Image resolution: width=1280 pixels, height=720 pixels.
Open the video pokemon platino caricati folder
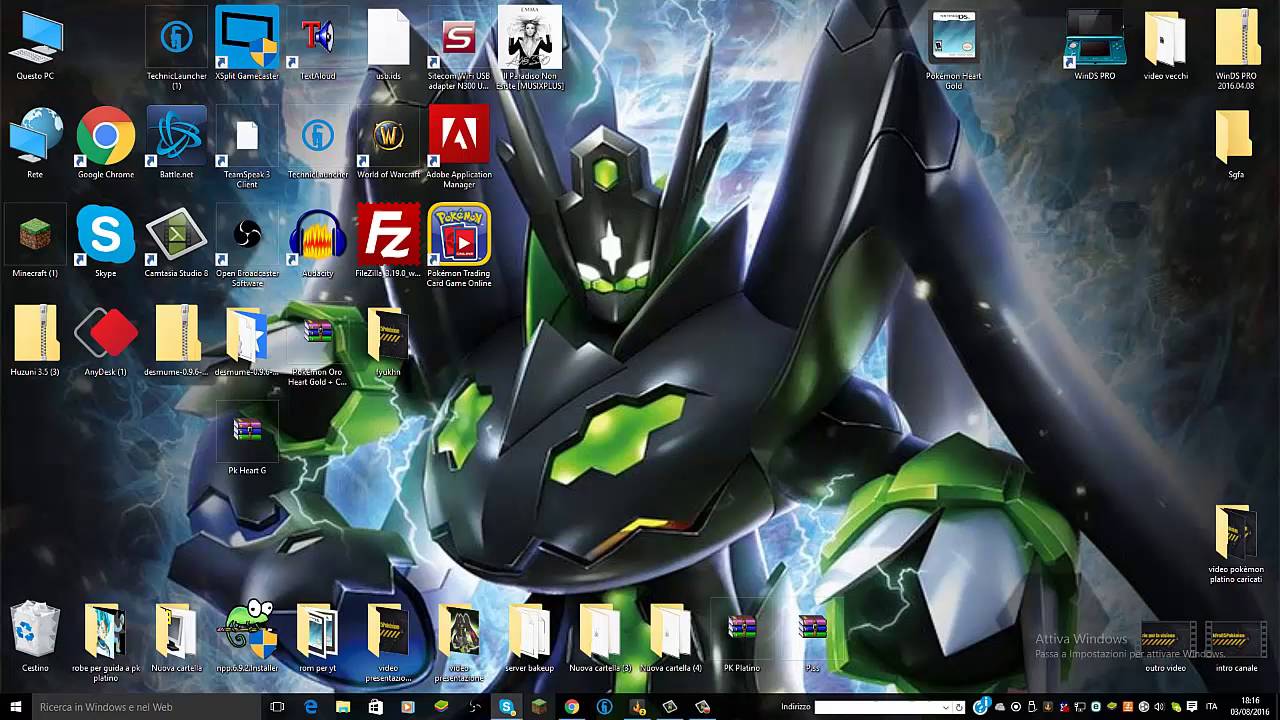click(1236, 543)
